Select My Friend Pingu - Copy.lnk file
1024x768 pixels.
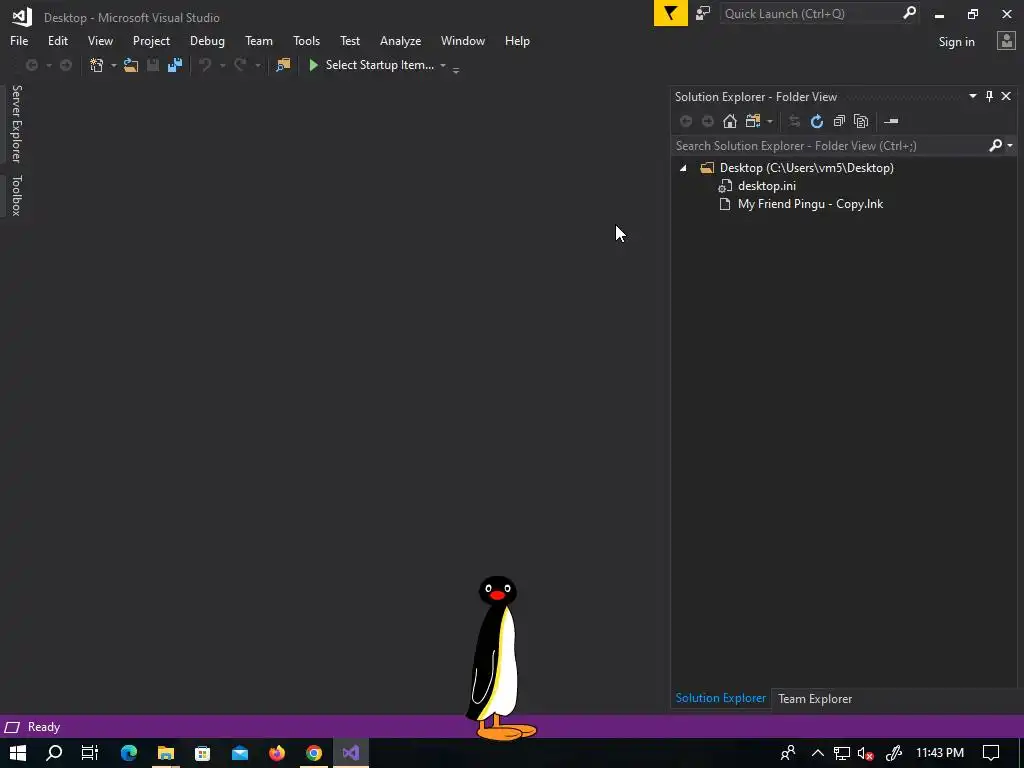click(810, 204)
